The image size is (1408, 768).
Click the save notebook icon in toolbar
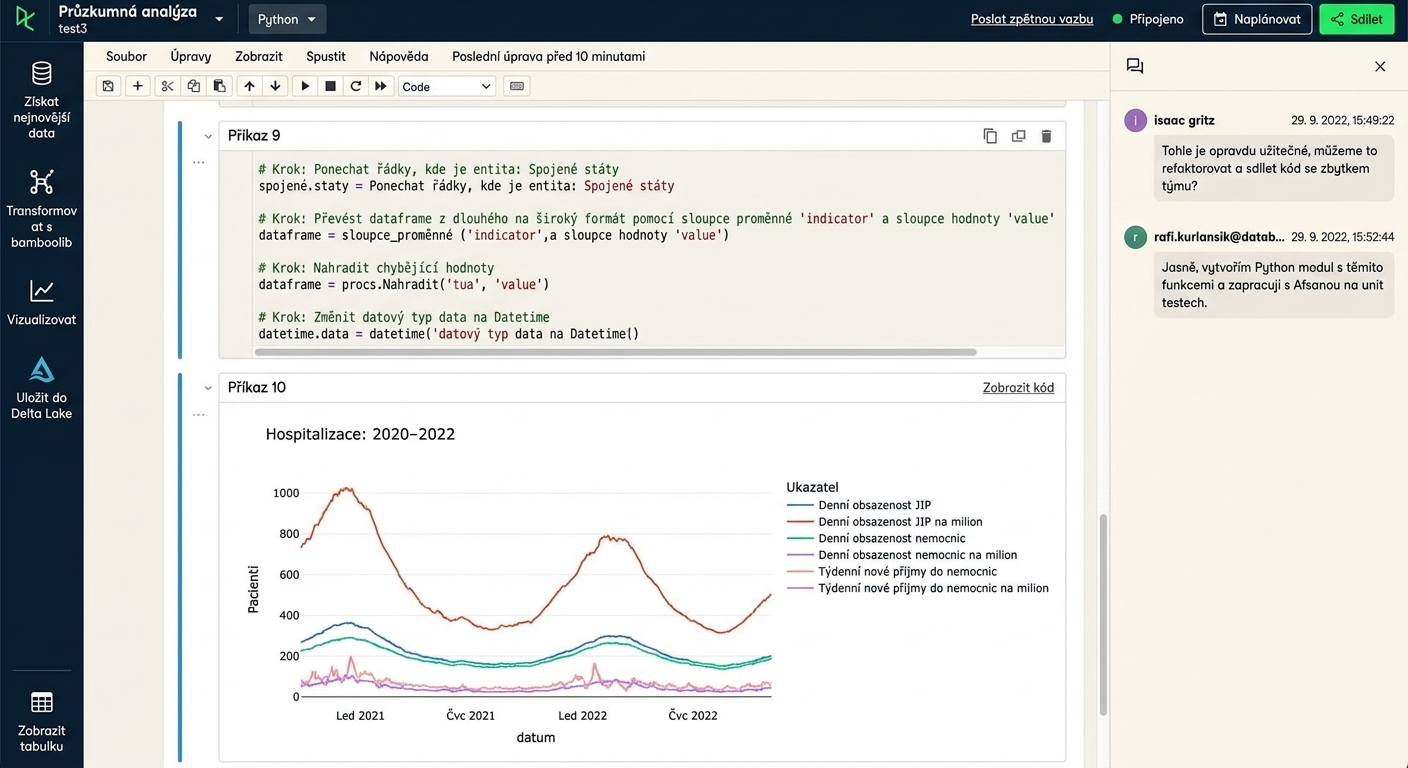pyautogui.click(x=108, y=86)
